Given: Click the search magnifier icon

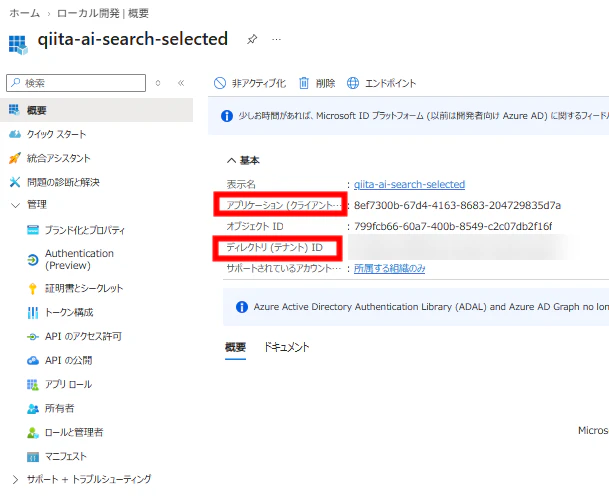Looking at the screenshot, I should click(x=16, y=83).
